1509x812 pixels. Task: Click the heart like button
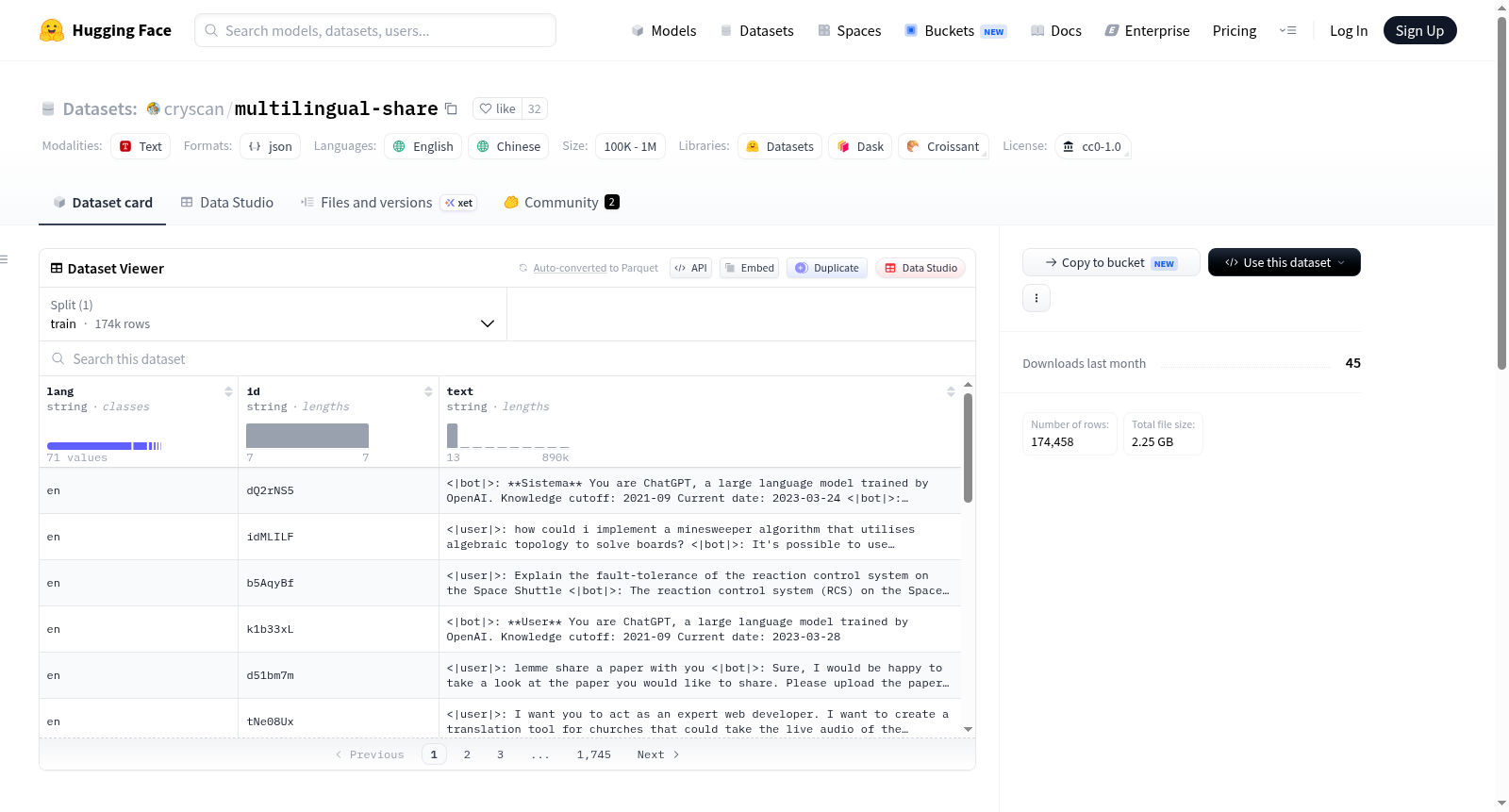pyautogui.click(x=498, y=108)
